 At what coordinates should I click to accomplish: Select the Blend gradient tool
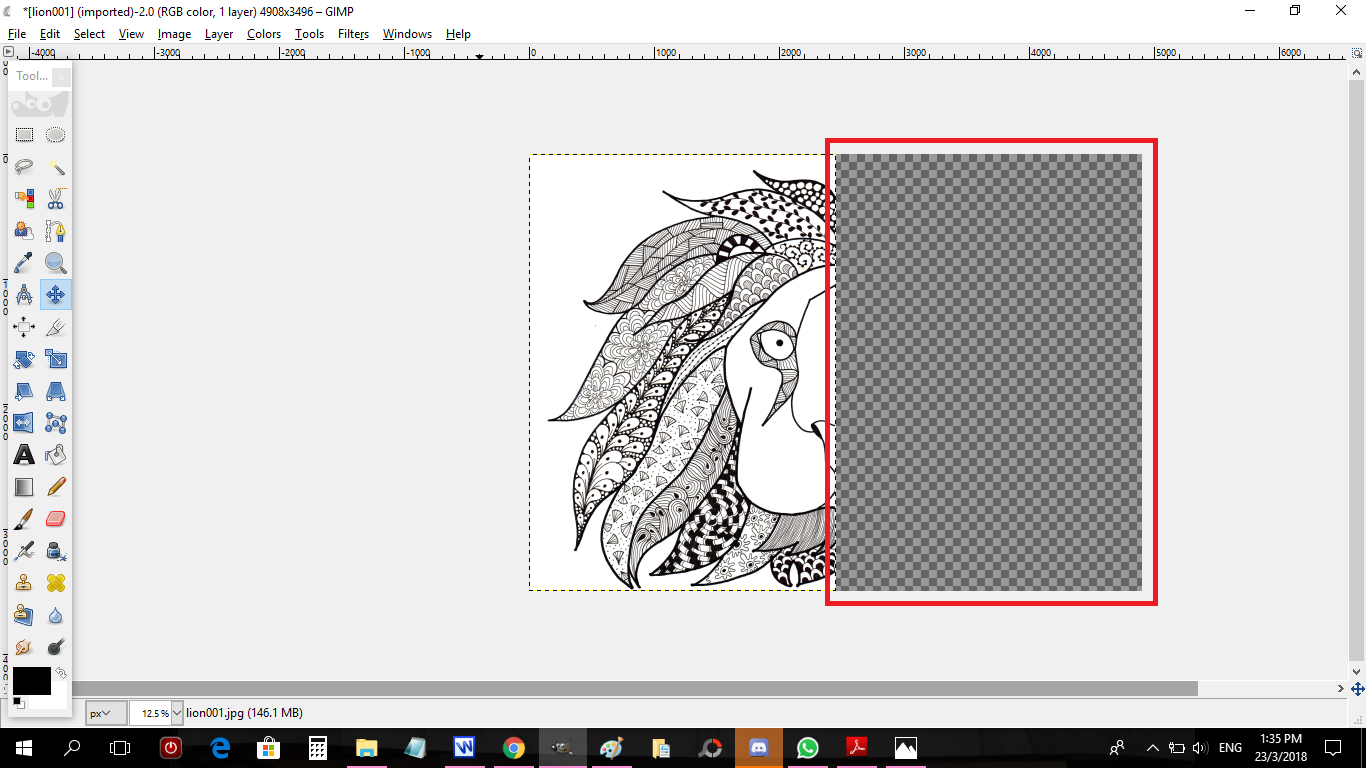pyautogui.click(x=24, y=487)
